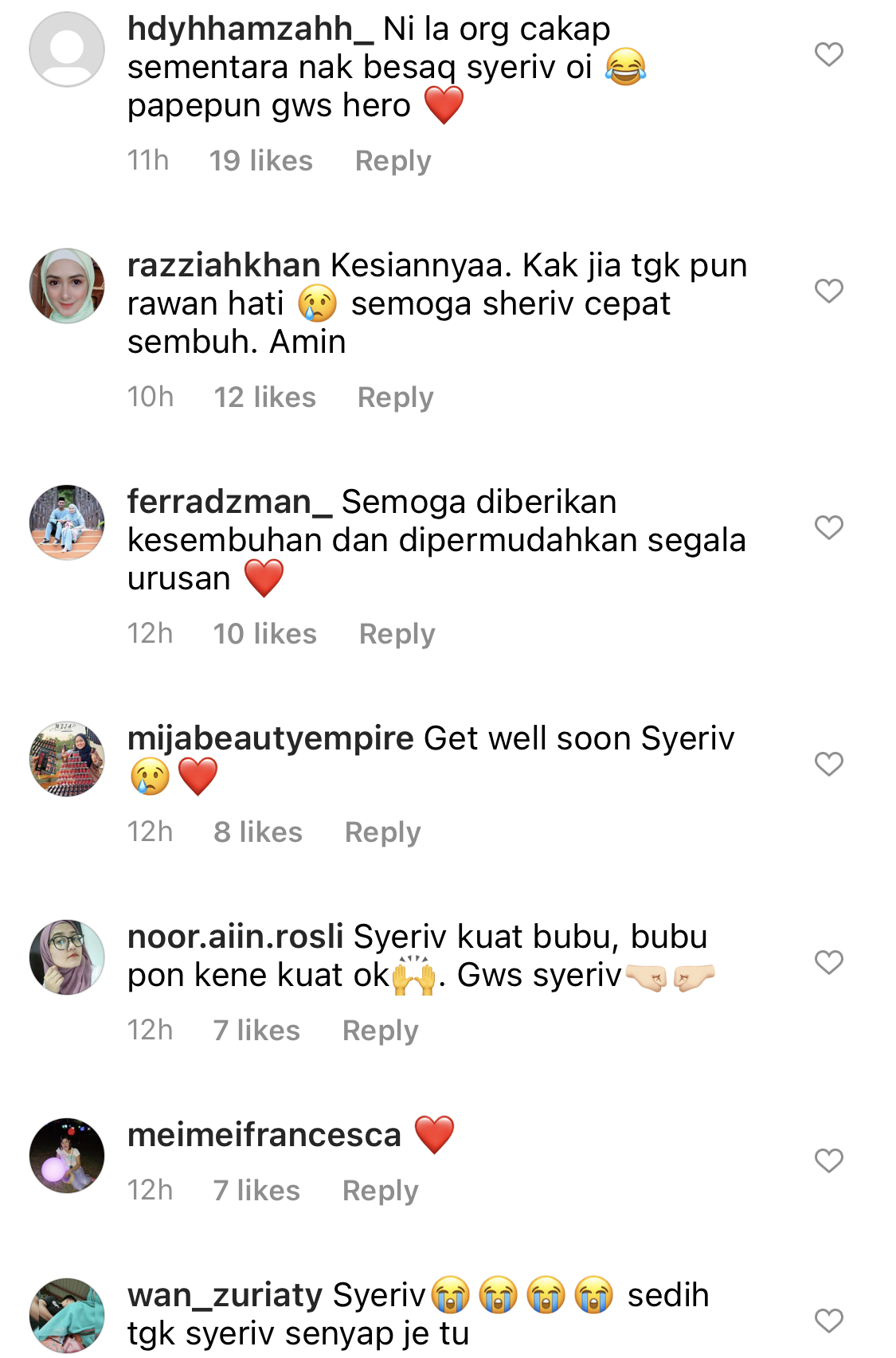
Task: Like ferradzman_'s comment using heart
Action: coord(828,527)
